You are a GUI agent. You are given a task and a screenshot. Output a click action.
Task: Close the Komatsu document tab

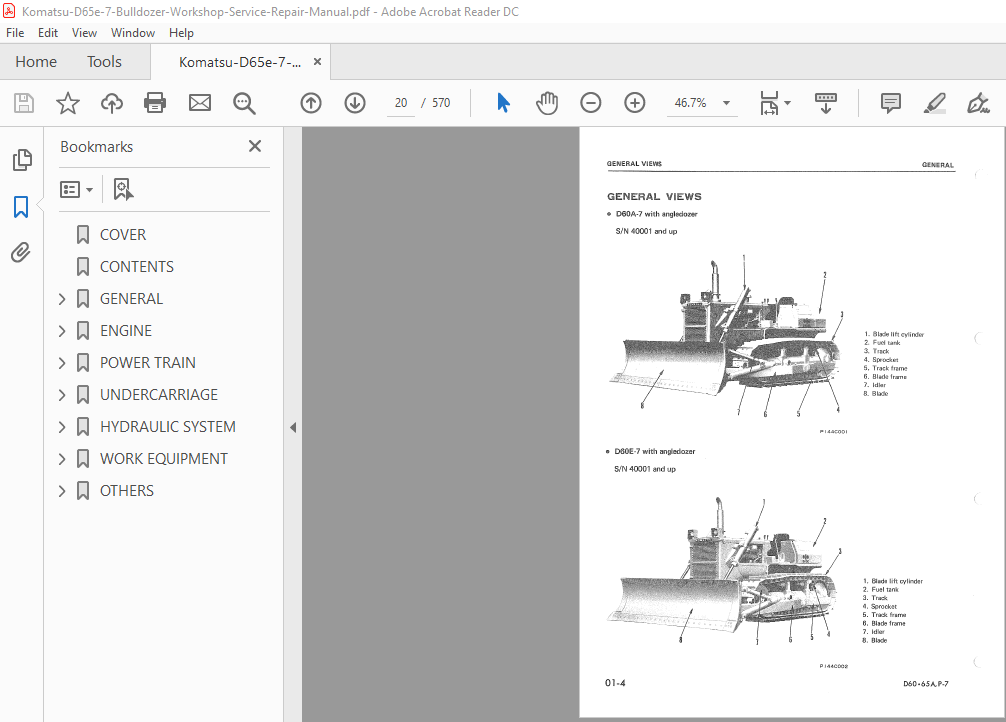(317, 62)
